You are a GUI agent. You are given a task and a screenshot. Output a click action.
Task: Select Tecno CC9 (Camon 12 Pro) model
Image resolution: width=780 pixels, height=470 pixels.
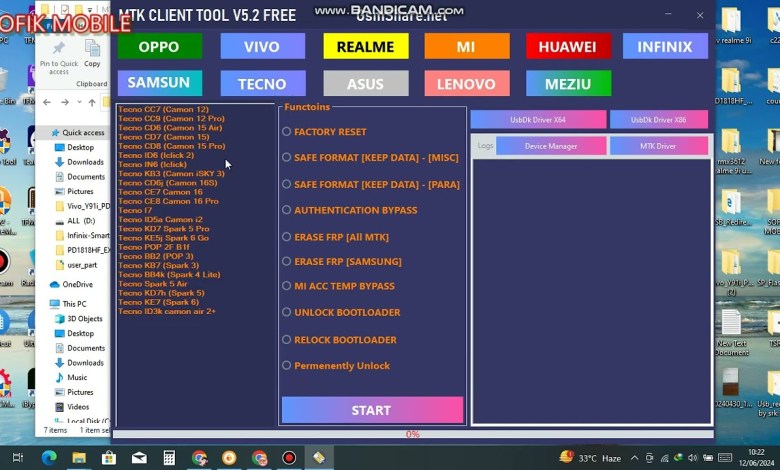point(171,118)
